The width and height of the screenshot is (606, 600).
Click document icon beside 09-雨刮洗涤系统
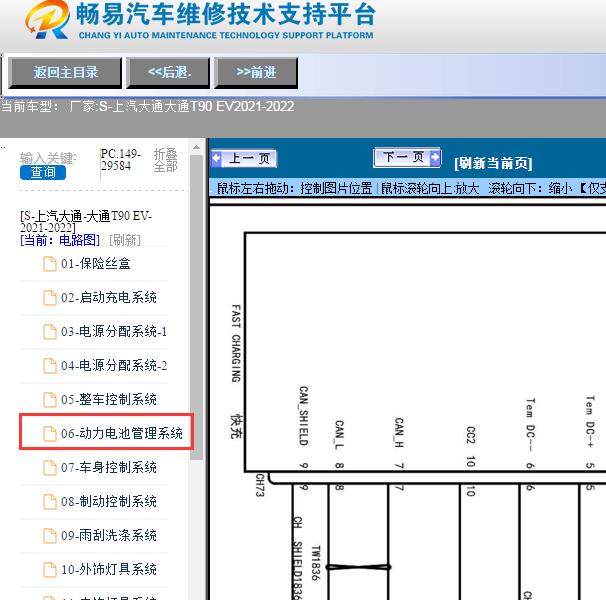tap(49, 536)
